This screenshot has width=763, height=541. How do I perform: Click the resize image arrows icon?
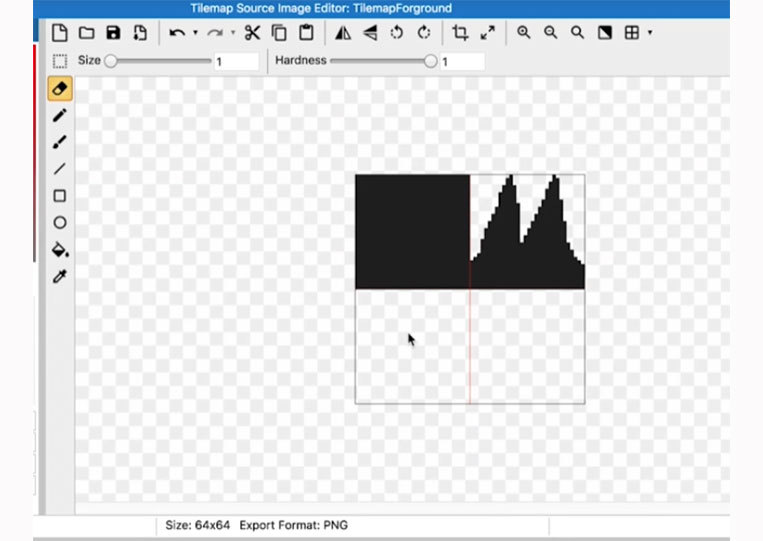click(x=487, y=33)
